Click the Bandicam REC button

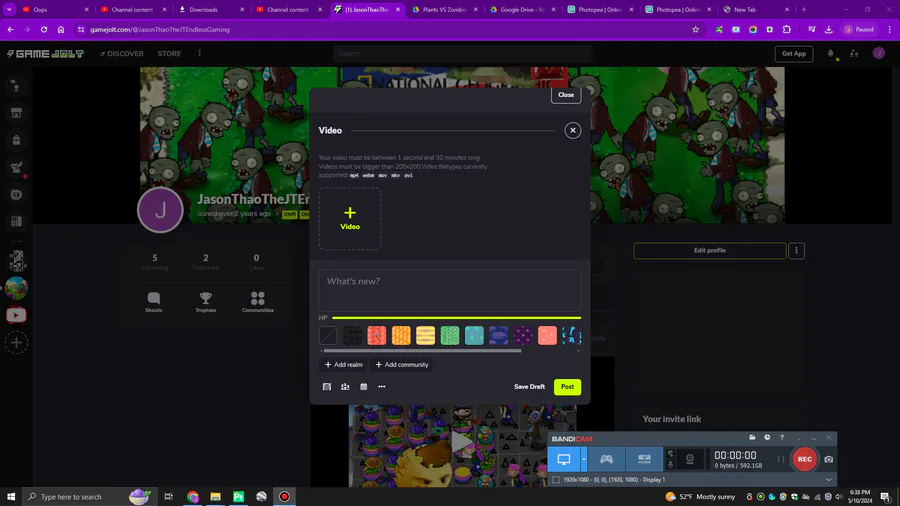click(804, 459)
